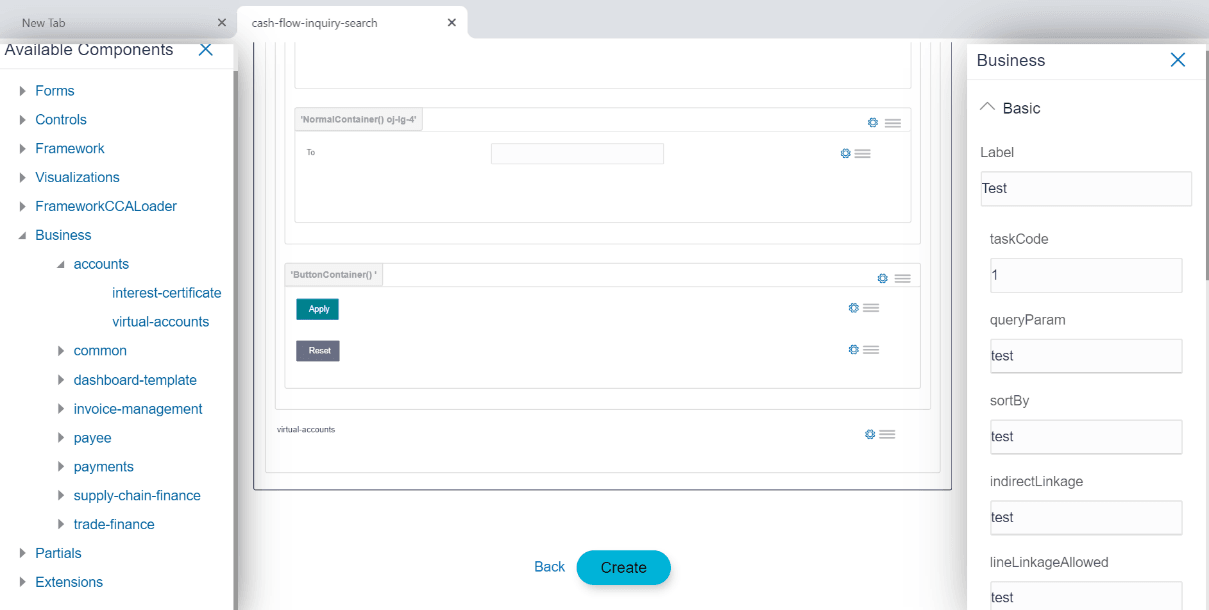Click the Create button
The height and width of the screenshot is (610, 1209).
click(624, 567)
